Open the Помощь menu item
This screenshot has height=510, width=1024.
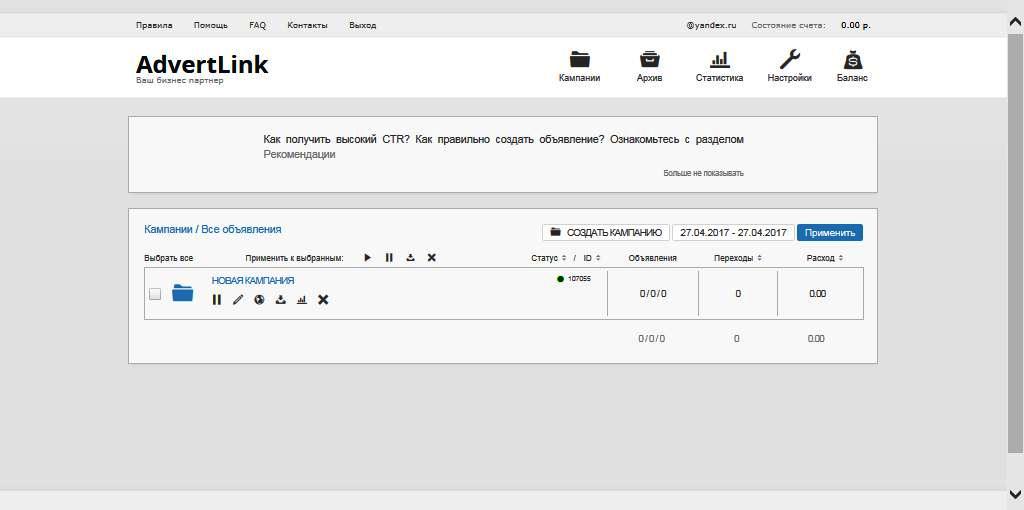[x=210, y=25]
